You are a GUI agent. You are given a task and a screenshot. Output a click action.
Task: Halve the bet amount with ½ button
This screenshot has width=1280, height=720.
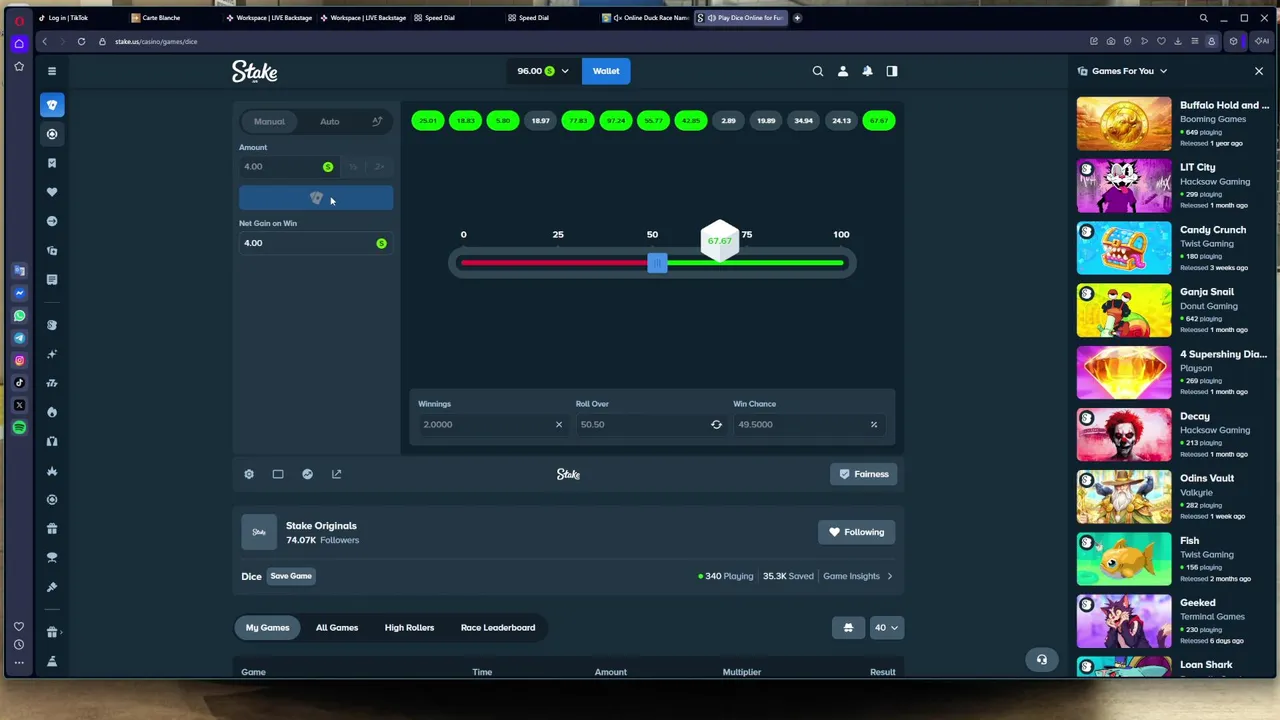point(353,167)
